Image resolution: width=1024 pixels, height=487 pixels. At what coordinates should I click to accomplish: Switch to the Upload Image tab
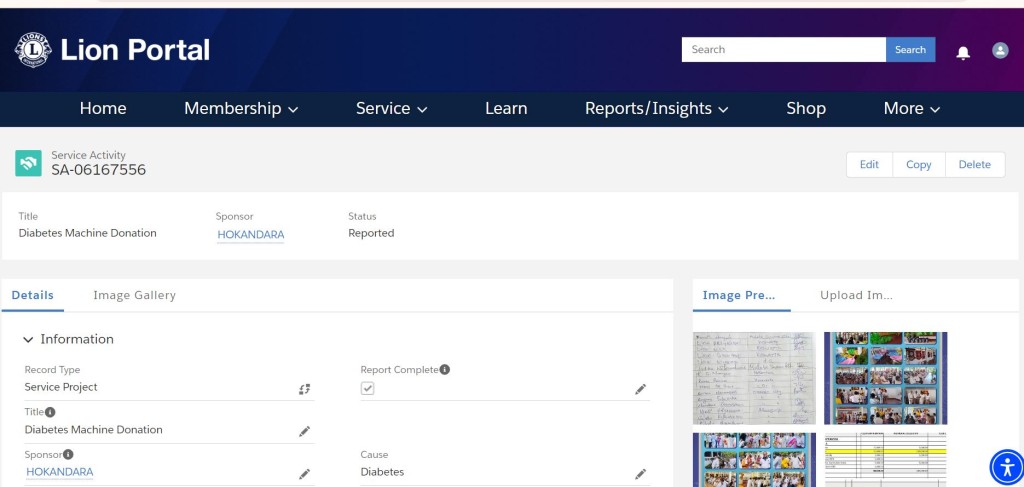pos(856,295)
